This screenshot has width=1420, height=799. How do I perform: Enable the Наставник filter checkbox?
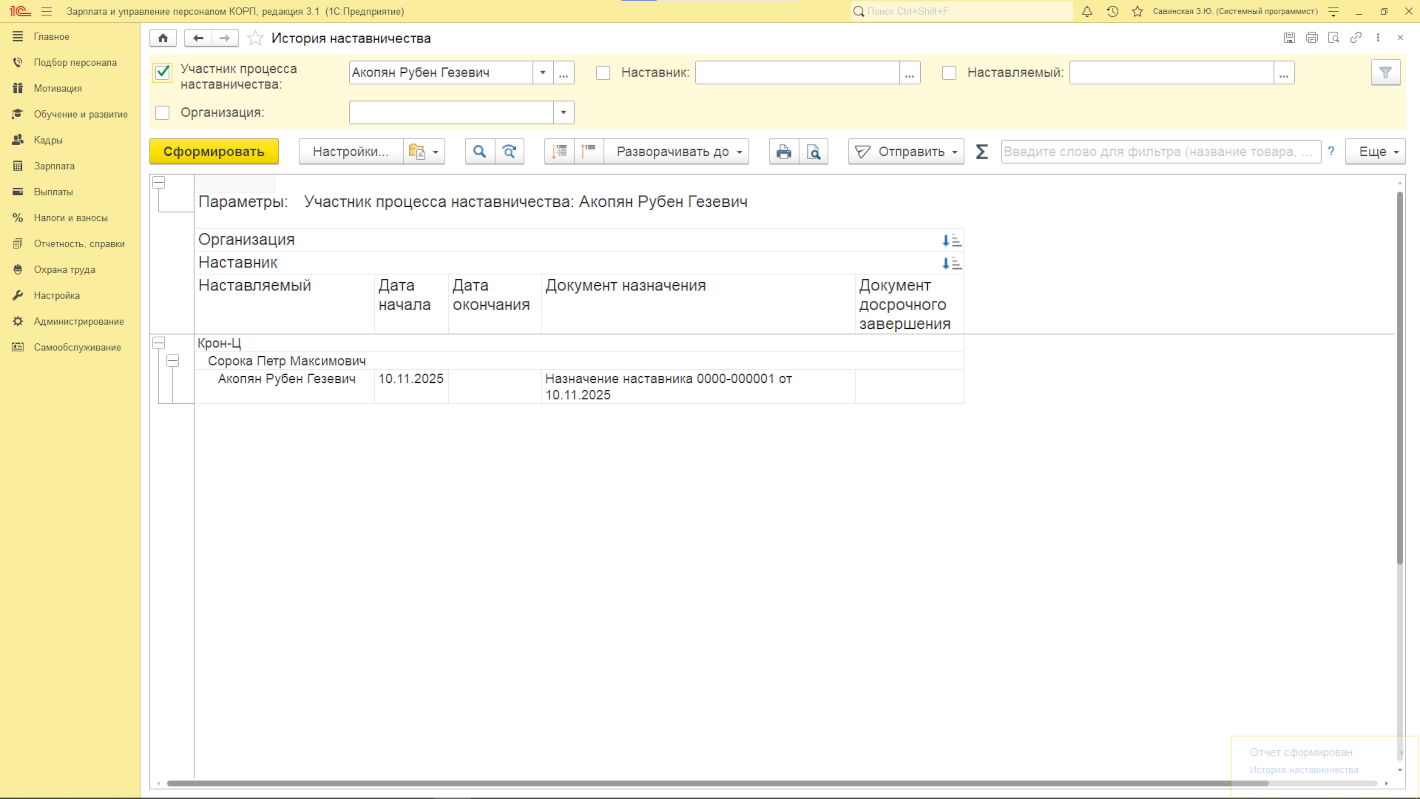pos(603,73)
